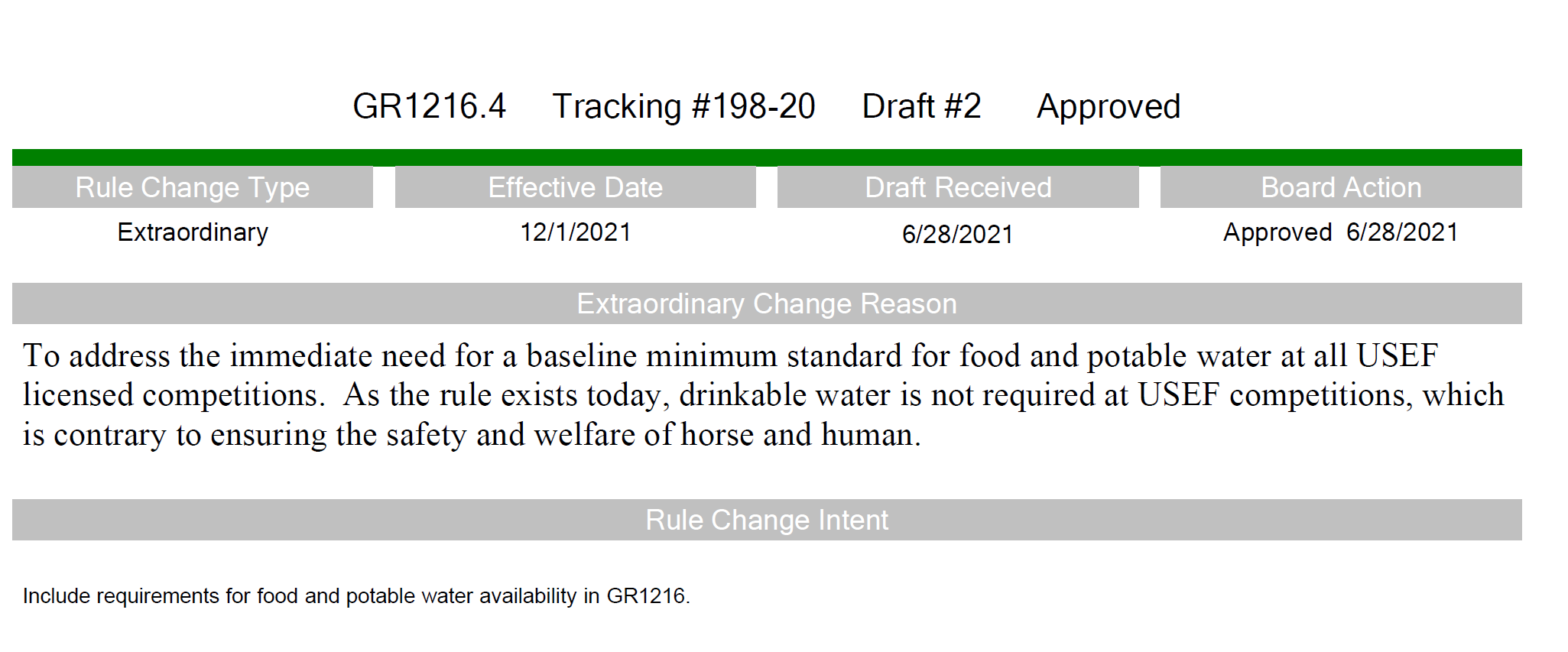Click the line 'is contrary to ensuring the safety'

coord(472,435)
